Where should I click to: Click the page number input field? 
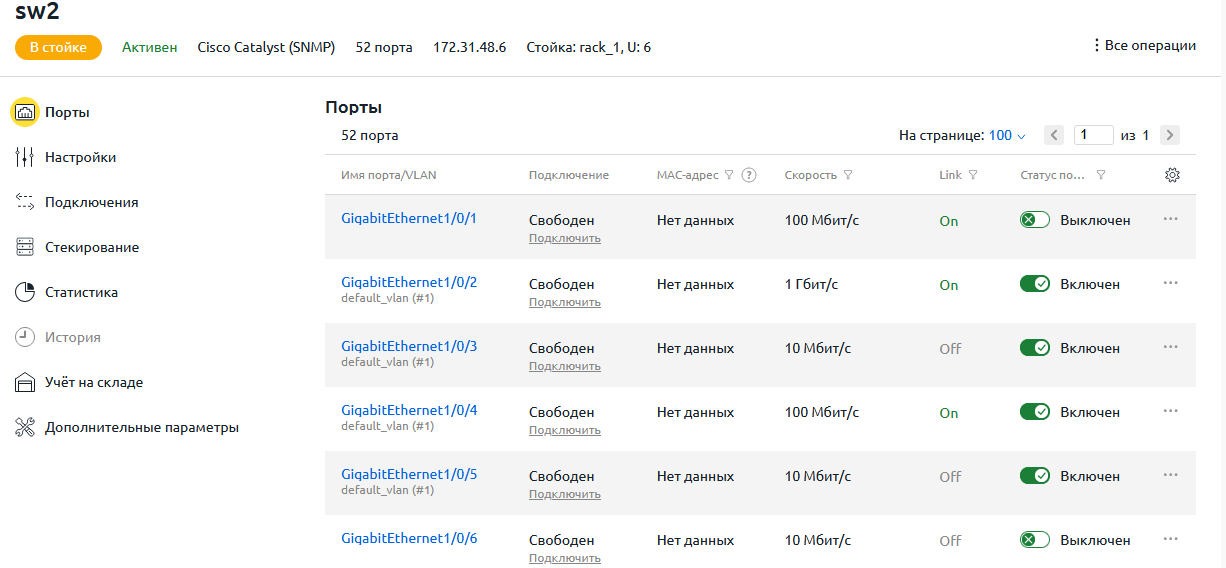click(1094, 135)
